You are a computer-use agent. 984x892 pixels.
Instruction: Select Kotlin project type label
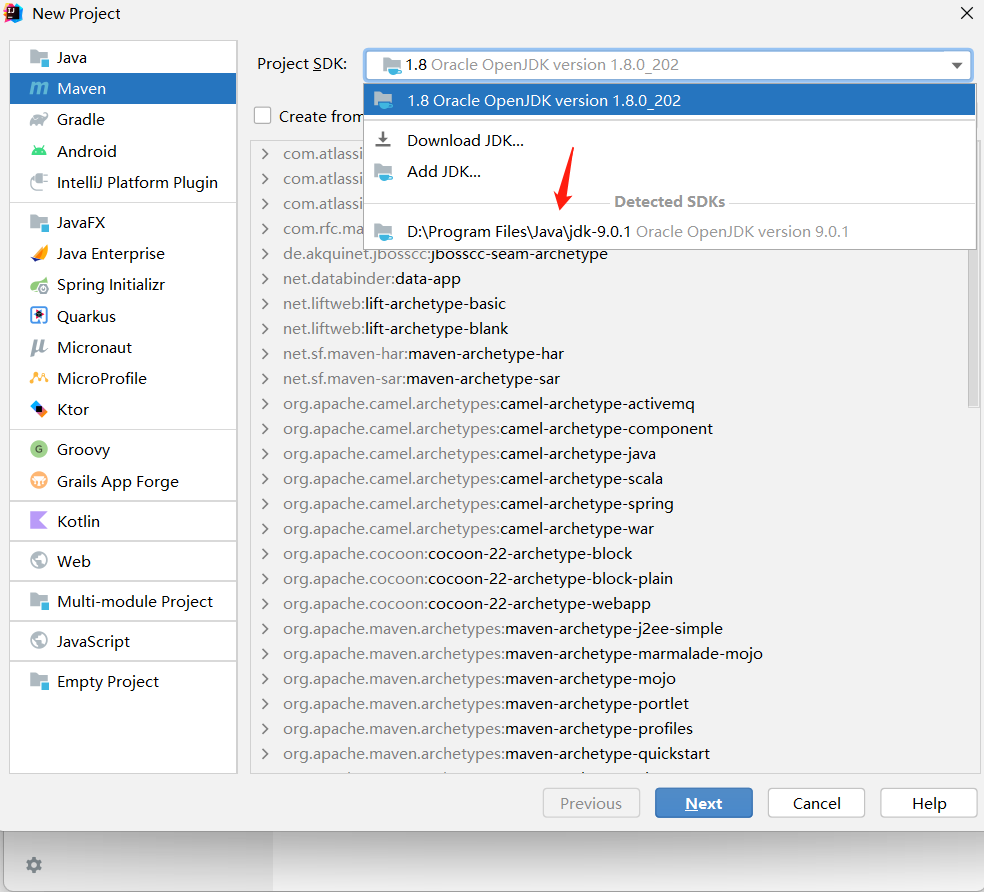(x=78, y=521)
